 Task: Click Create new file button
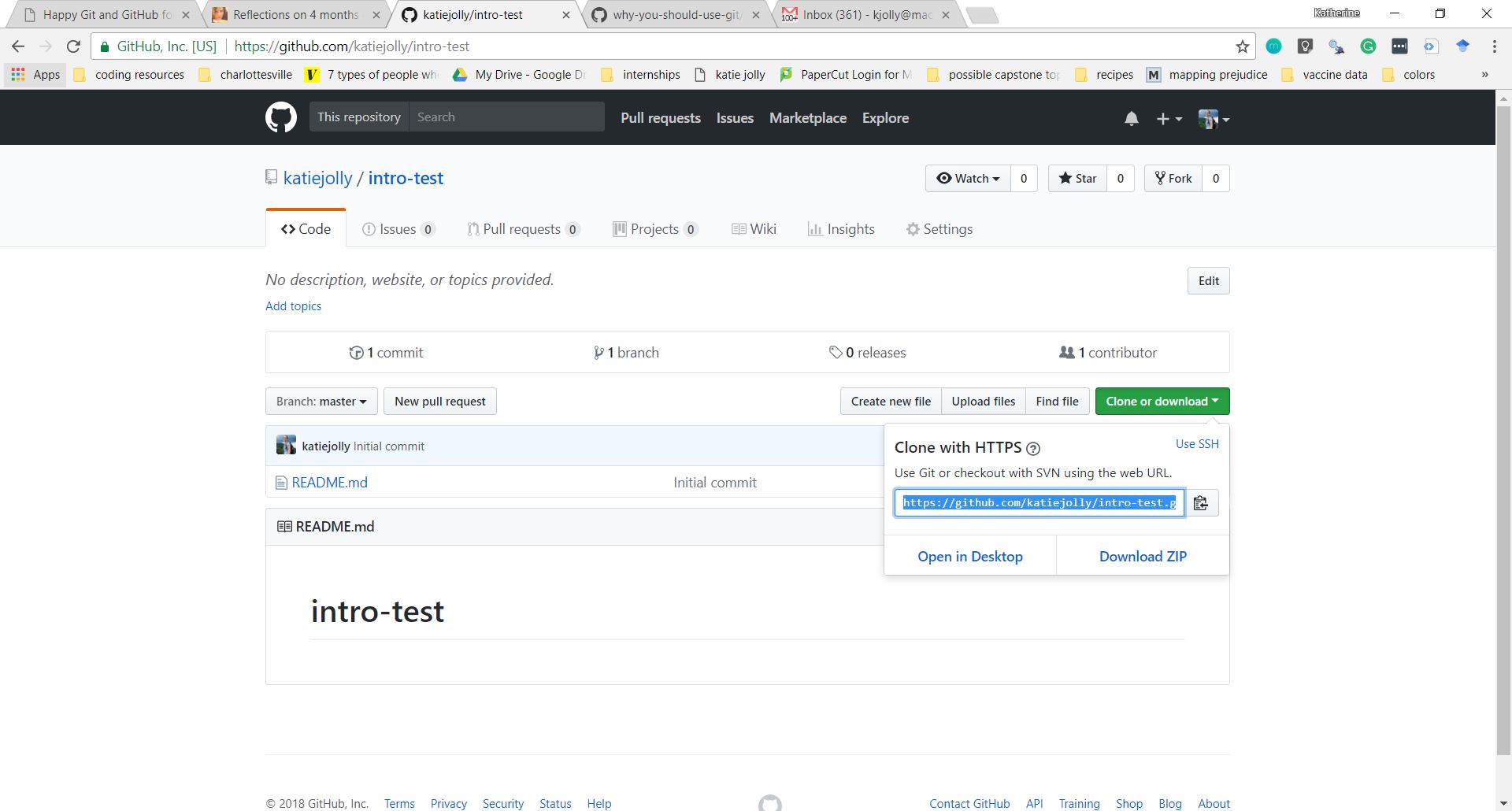[891, 402]
